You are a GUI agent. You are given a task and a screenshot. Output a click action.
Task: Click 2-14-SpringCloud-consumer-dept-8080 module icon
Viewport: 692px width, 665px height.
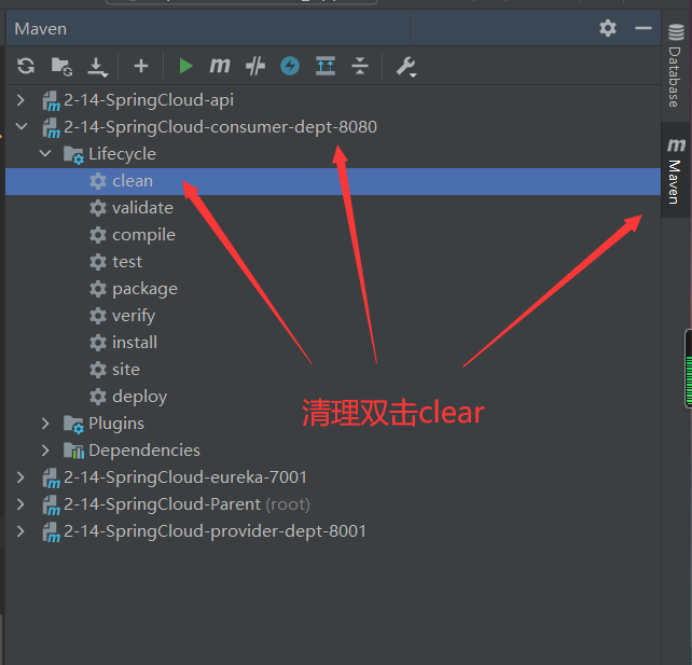[51, 128]
